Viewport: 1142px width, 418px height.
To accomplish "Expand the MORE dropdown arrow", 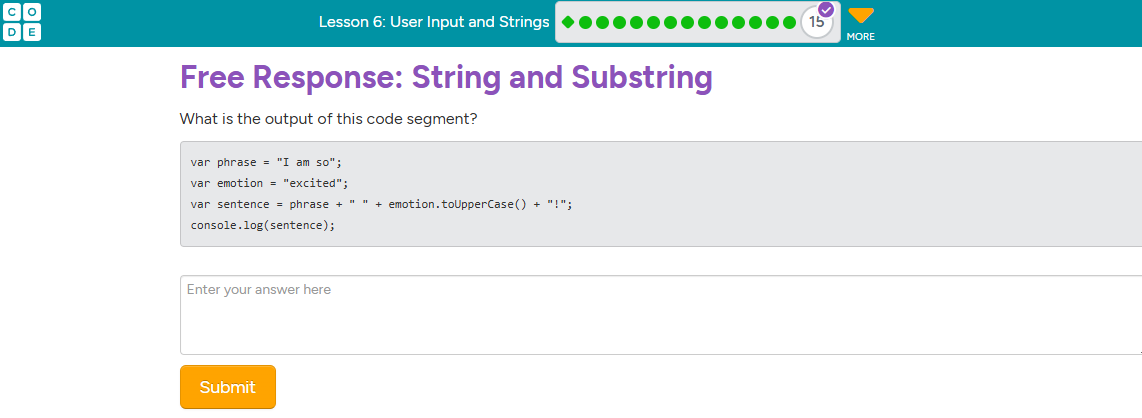I will click(x=860, y=17).
